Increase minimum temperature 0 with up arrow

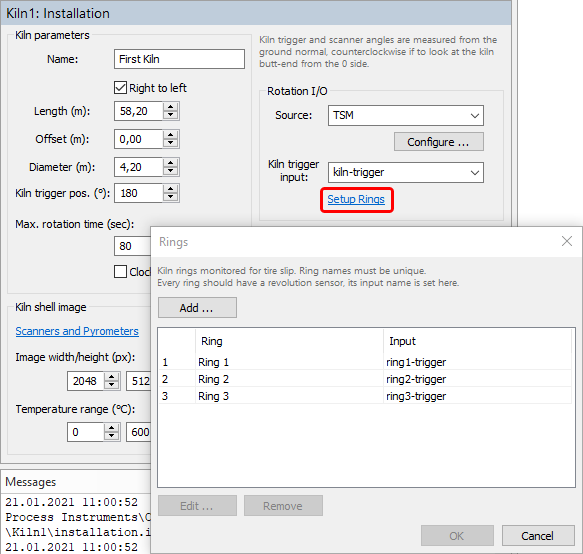[x=112, y=428]
